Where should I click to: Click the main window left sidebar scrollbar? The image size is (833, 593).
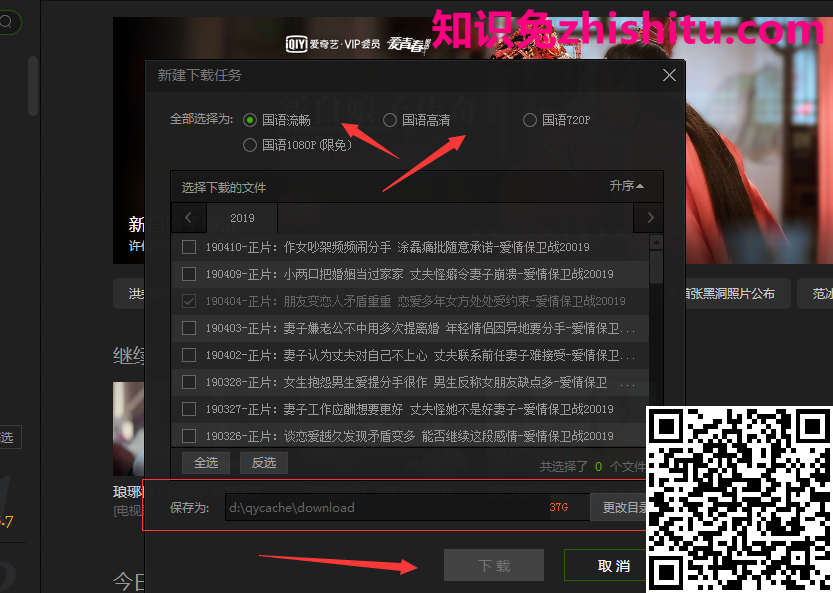coord(33,86)
